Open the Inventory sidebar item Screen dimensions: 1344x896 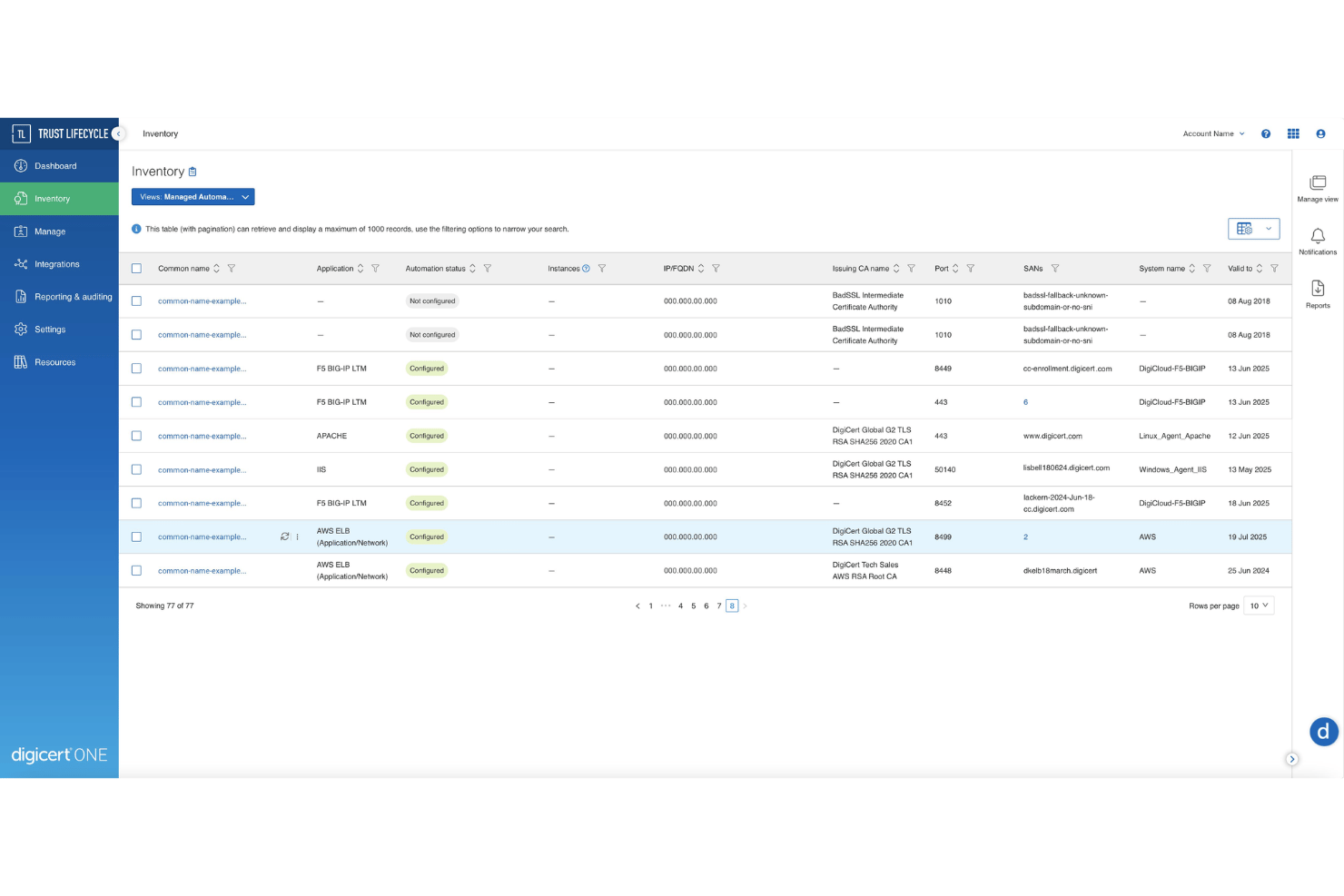point(59,199)
